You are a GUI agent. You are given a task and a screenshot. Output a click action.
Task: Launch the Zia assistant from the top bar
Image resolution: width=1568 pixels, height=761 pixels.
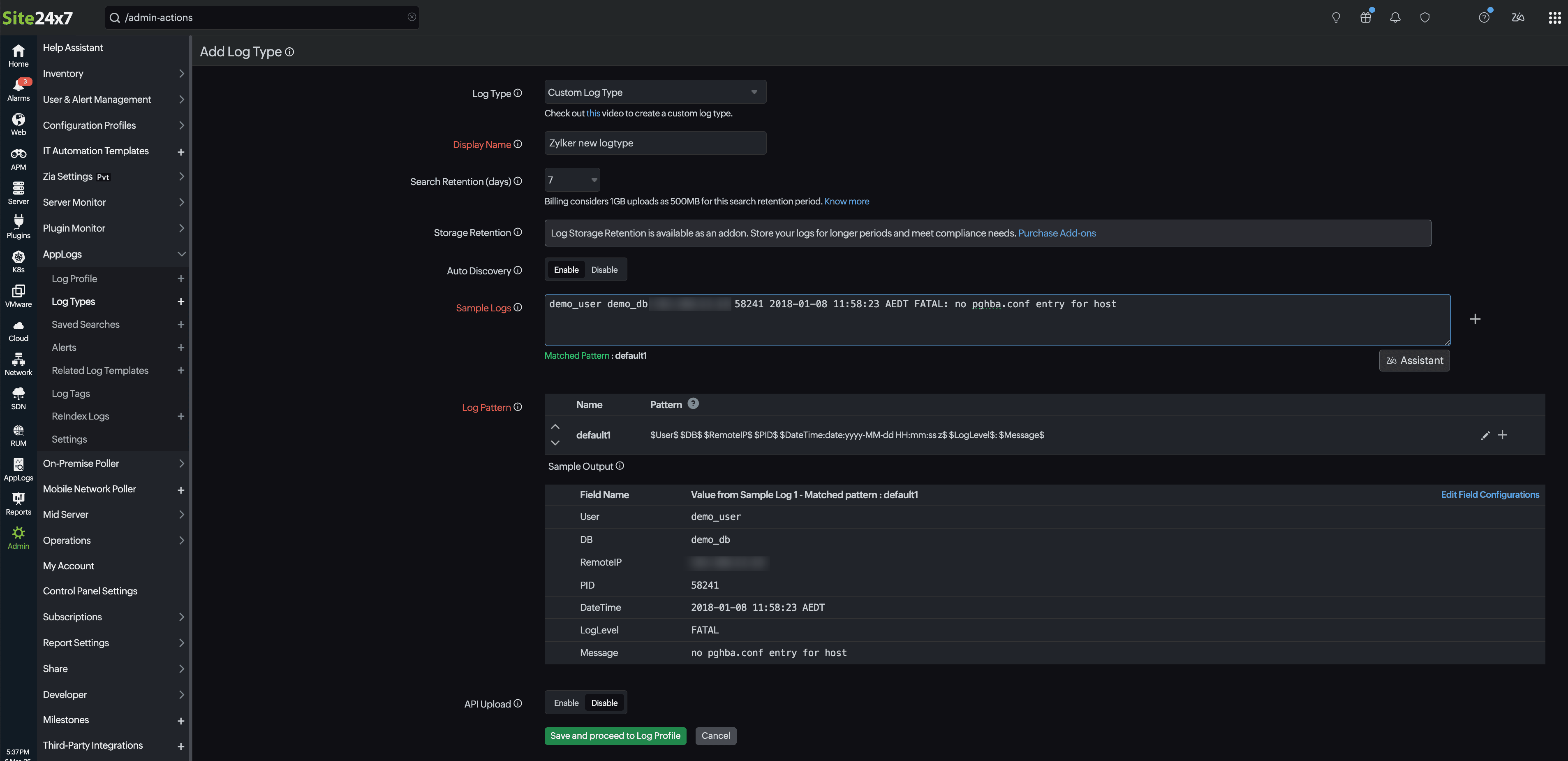coord(1518,17)
